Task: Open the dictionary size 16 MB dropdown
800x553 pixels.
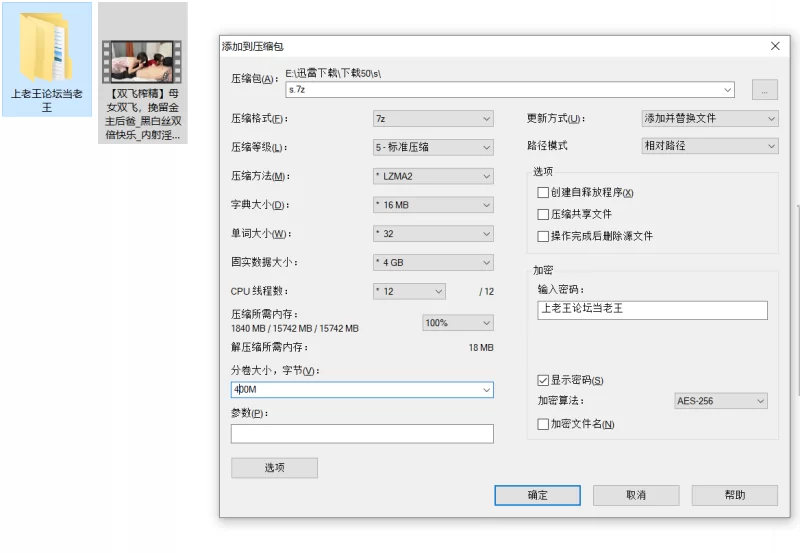Action: [433, 205]
